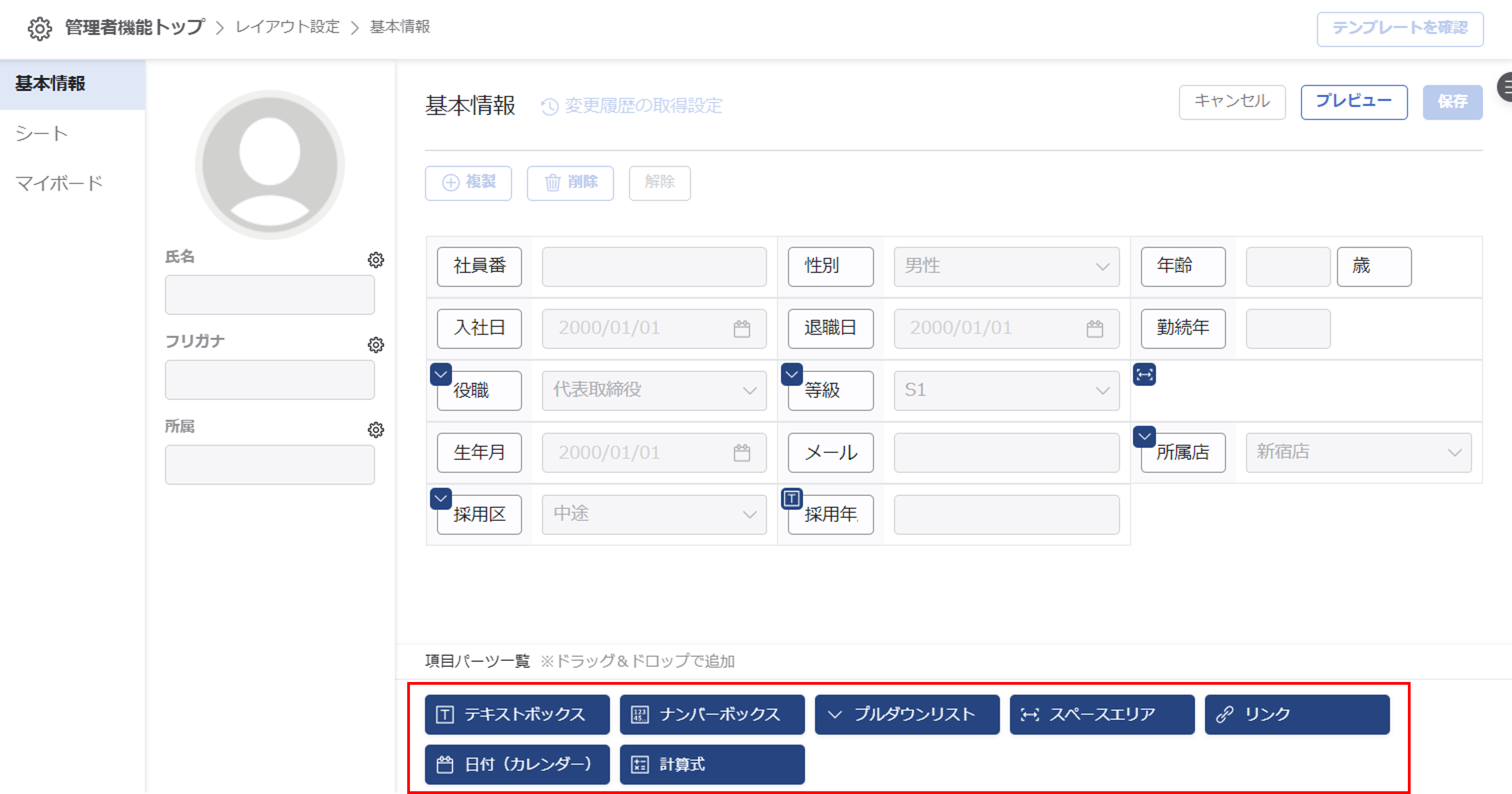This screenshot has width=1512, height=794.
Task: Click the プレビュー button
Action: [1354, 102]
